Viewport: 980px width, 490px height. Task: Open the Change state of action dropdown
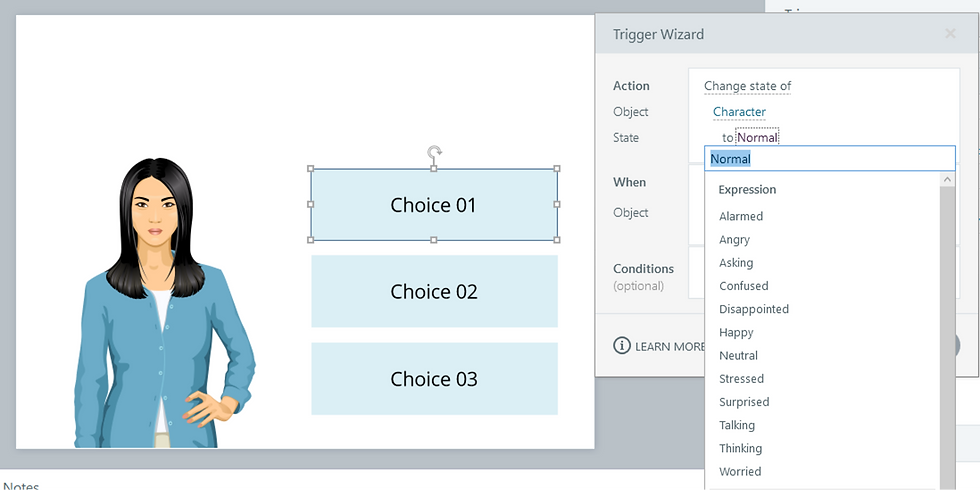[x=747, y=86]
